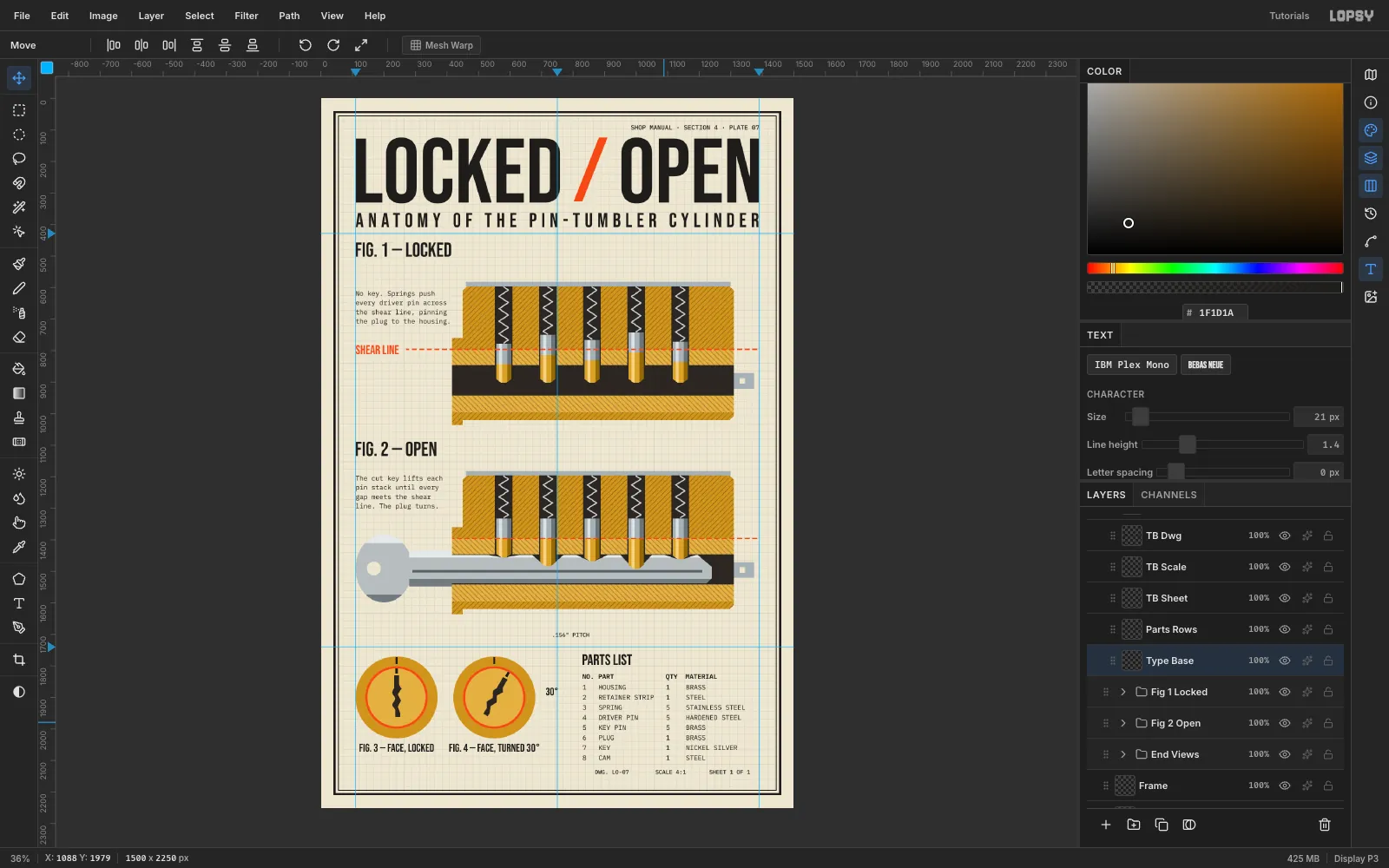Choose the Lasso selection tool
The image size is (1389, 868).
coord(18,159)
